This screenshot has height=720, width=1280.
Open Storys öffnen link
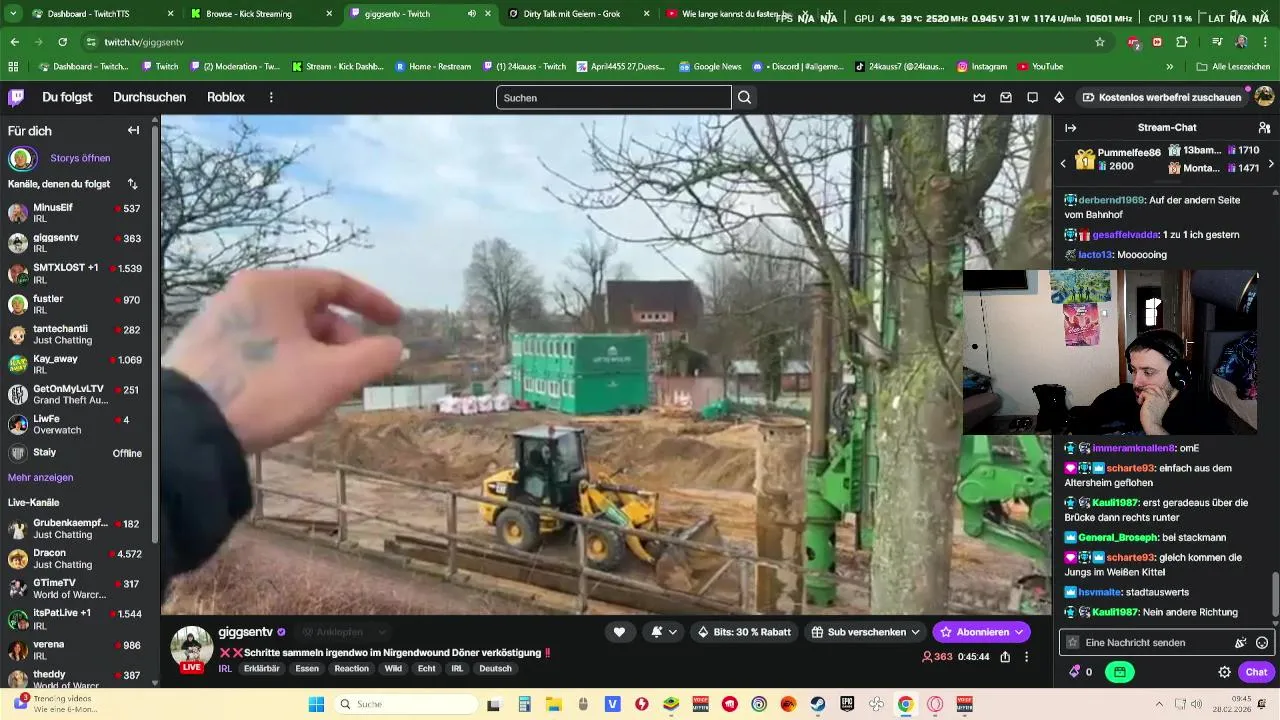pos(80,158)
